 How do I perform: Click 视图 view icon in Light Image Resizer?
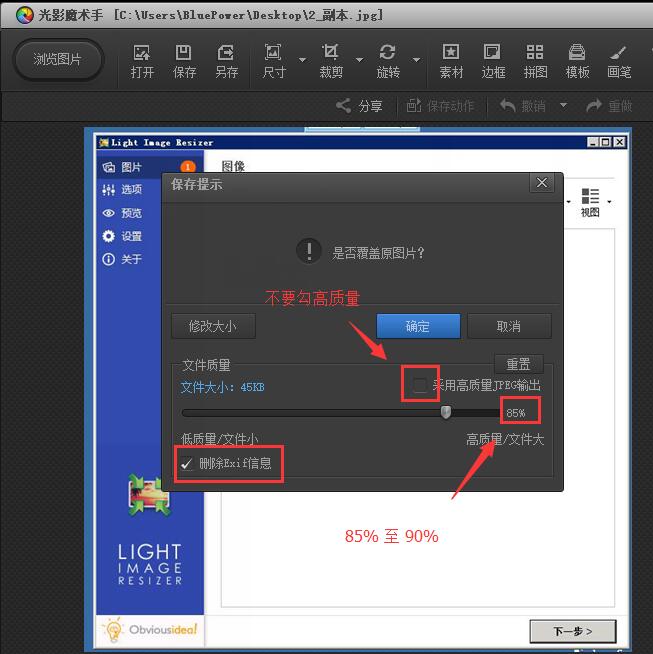coord(590,202)
